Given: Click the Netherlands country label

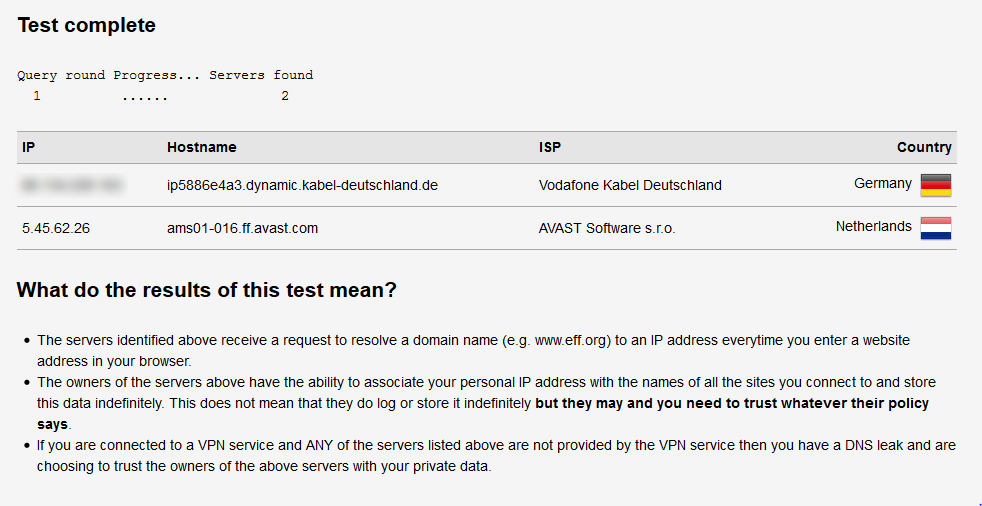Looking at the screenshot, I should click(x=874, y=227).
